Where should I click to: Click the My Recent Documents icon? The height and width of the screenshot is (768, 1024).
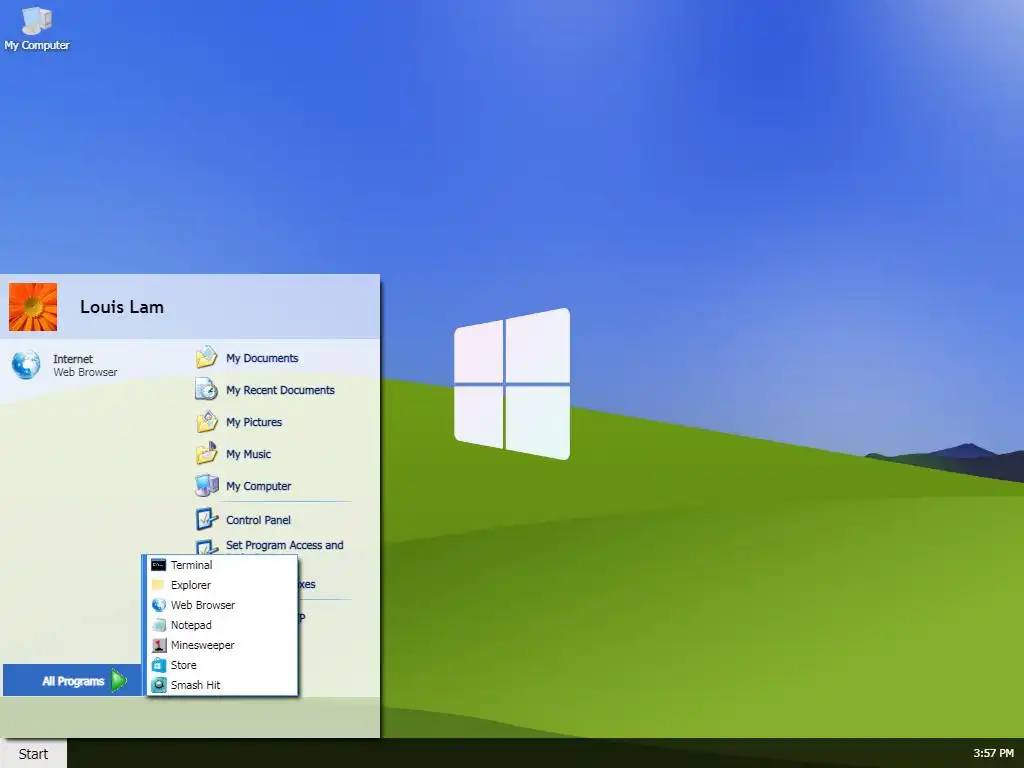coord(206,389)
